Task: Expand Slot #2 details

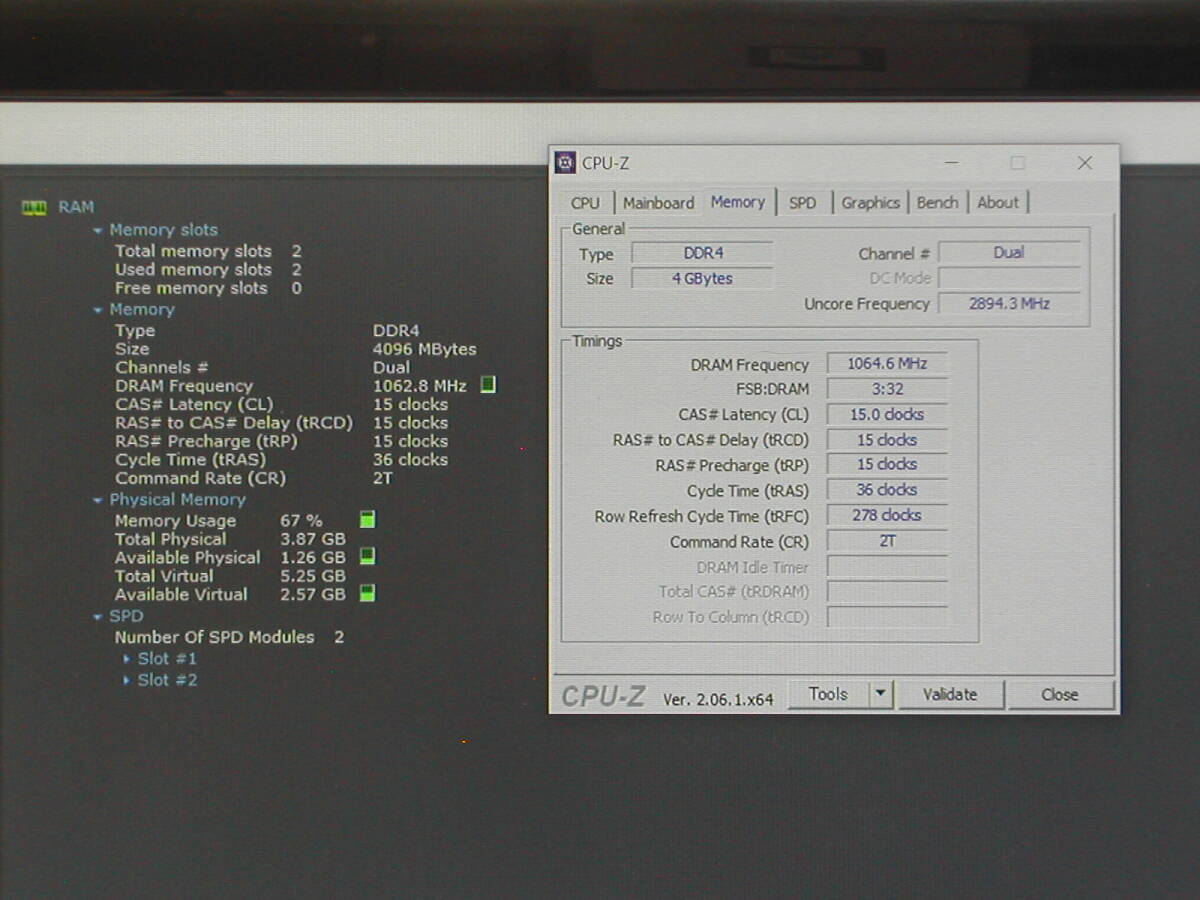Action: click(127, 681)
